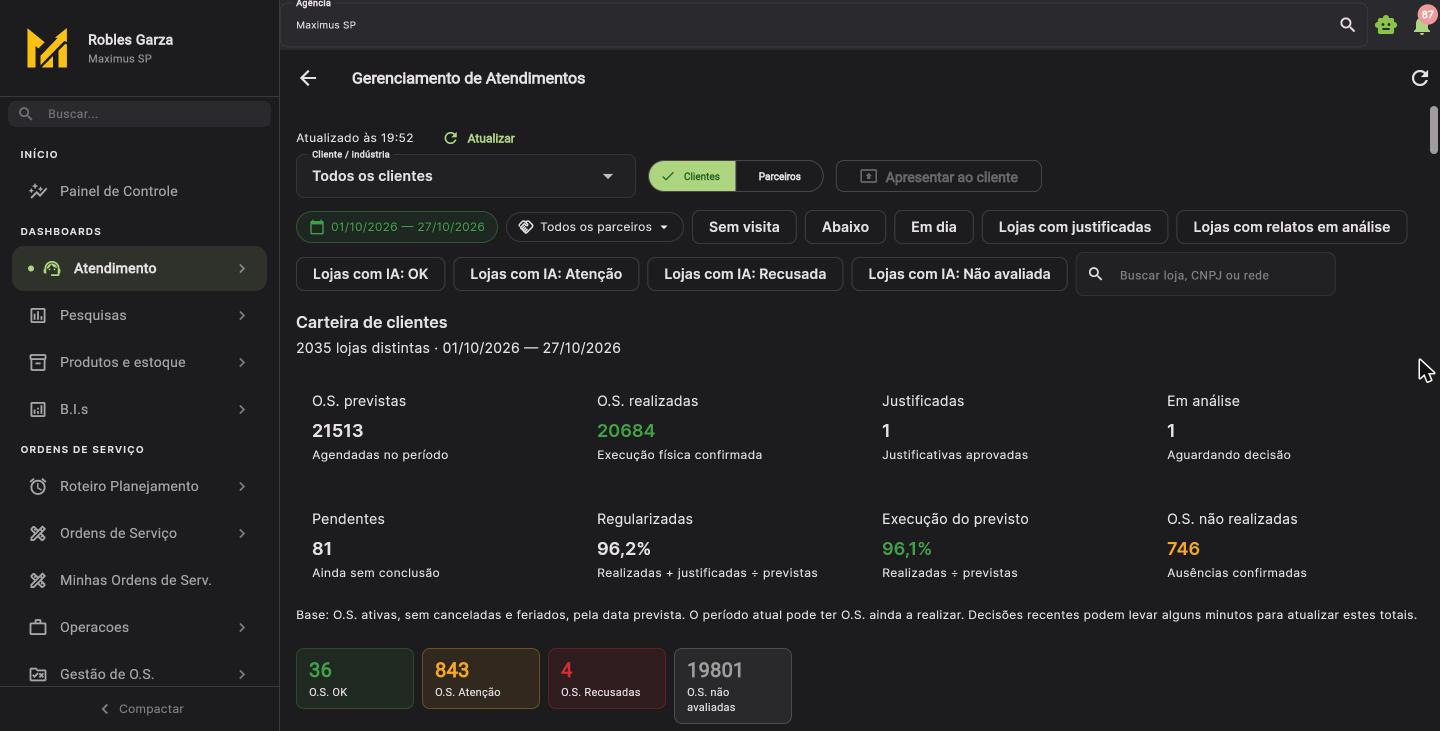The height and width of the screenshot is (731, 1440).
Task: Filter by Lojas com IA: Atenção
Action: click(546, 274)
